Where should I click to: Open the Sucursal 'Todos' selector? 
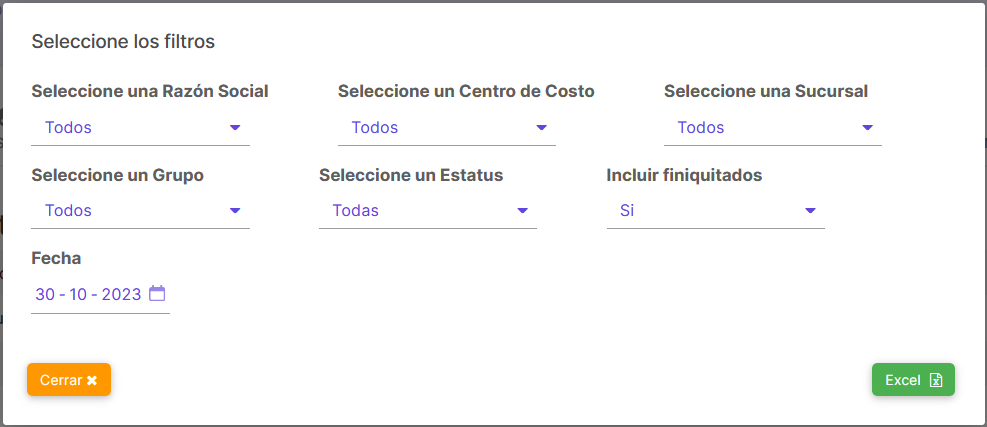click(773, 128)
